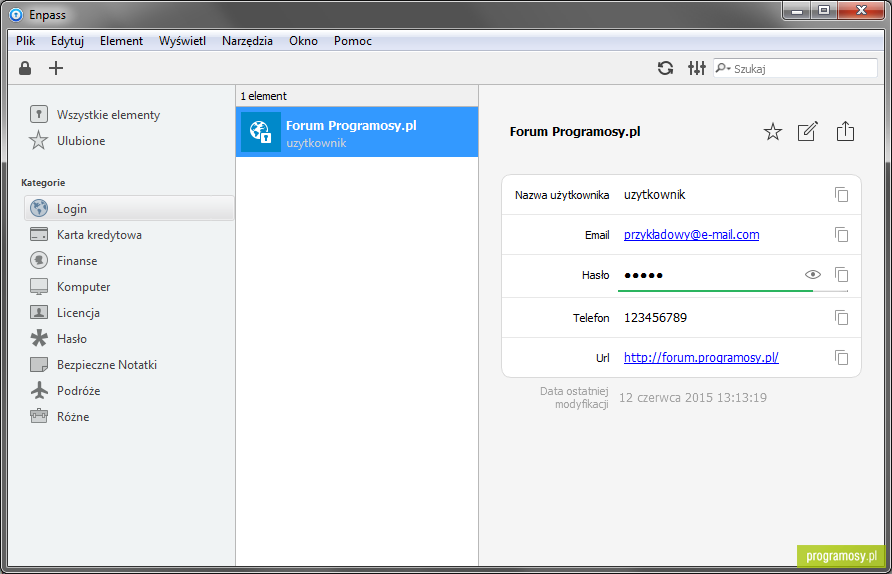Viewport: 892px width, 574px height.
Task: Open search options dropdown magnifier
Action: pyautogui.click(x=722, y=68)
